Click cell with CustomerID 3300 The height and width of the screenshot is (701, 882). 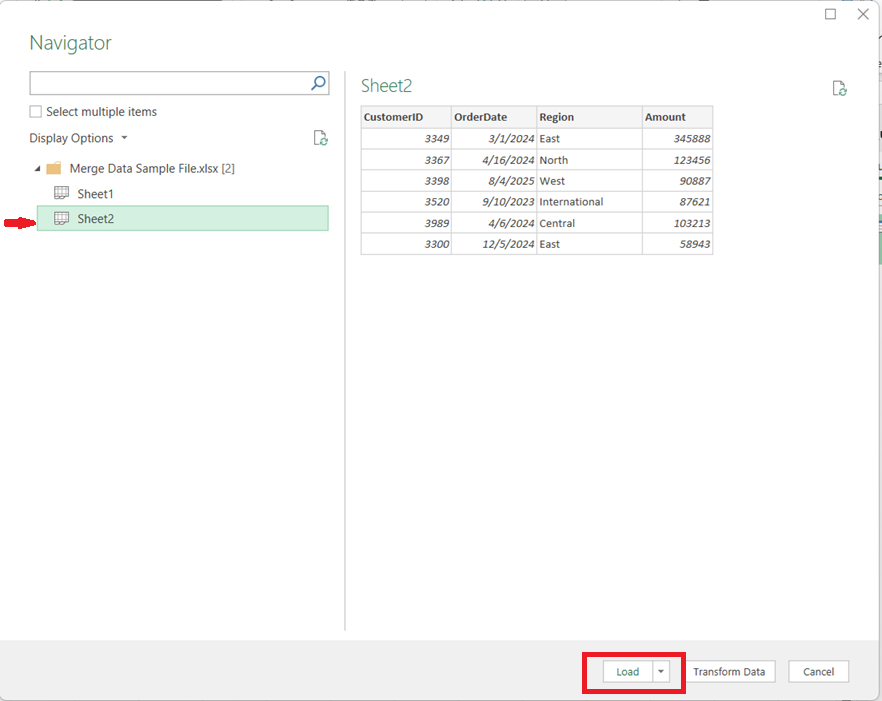(x=406, y=244)
